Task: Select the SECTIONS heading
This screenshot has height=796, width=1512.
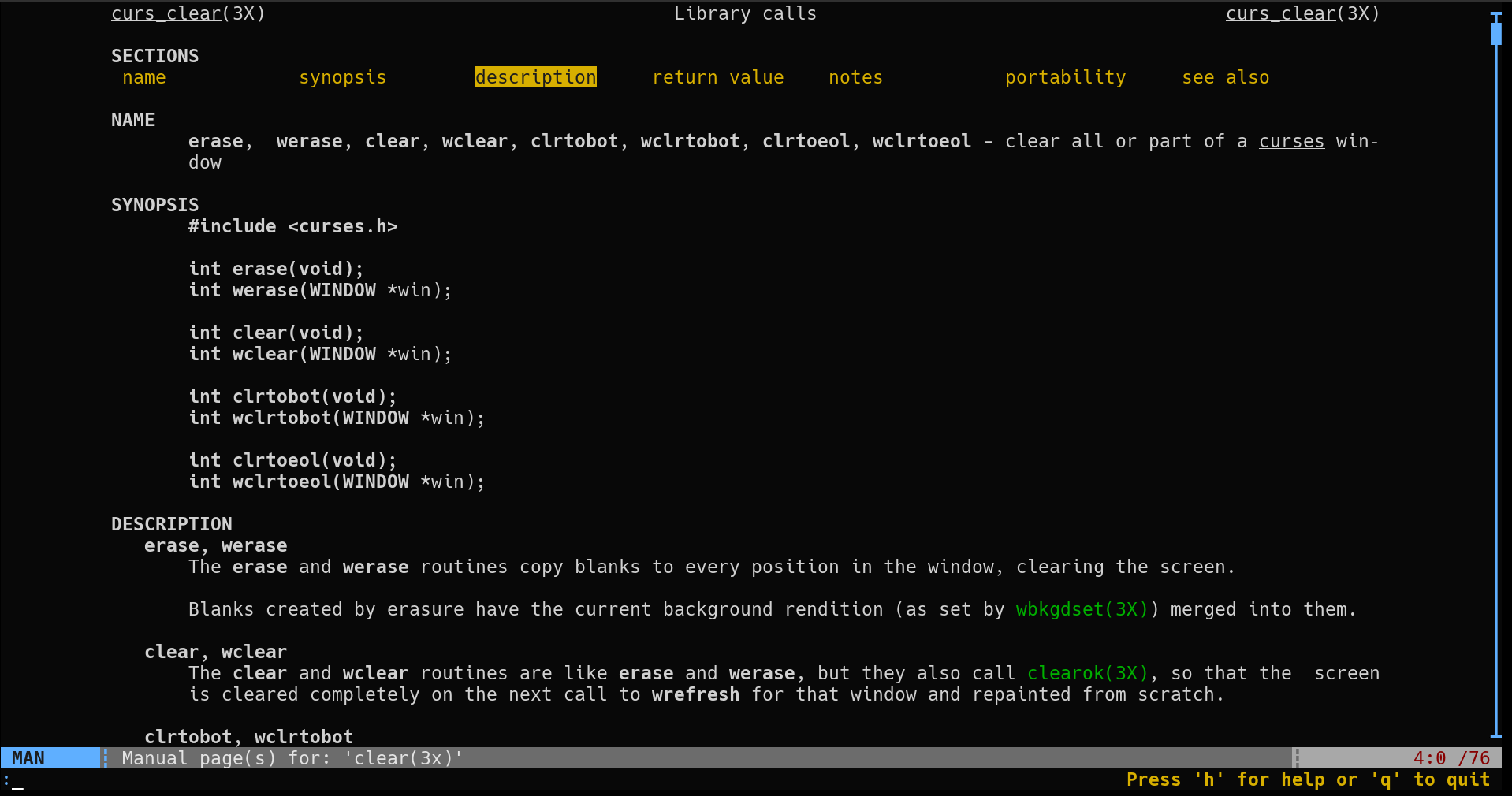Action: point(155,55)
